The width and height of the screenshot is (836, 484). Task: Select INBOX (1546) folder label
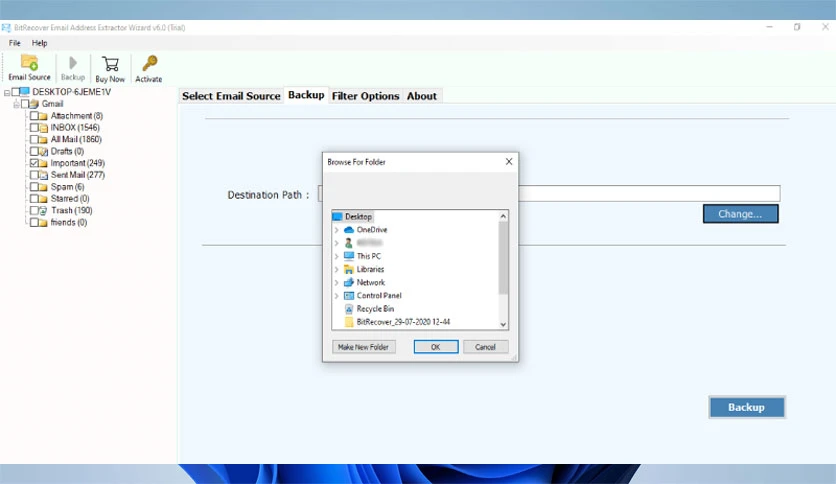[x=75, y=127]
